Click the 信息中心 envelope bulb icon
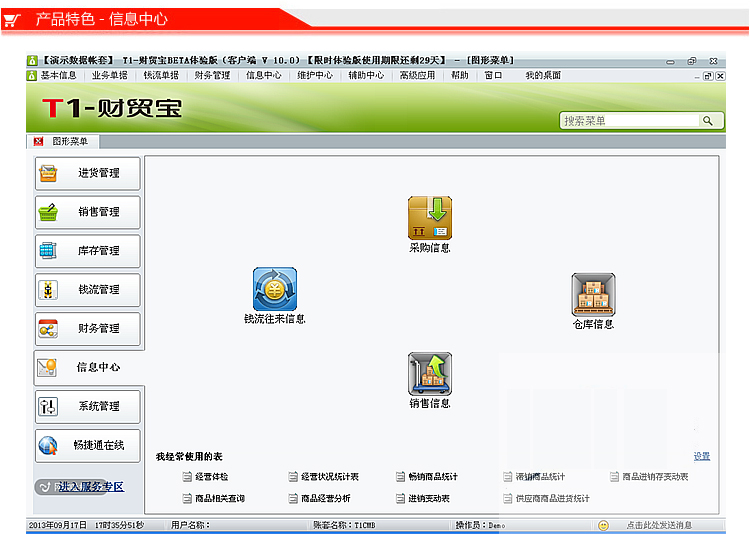This screenshot has width=750, height=534. click(47, 367)
